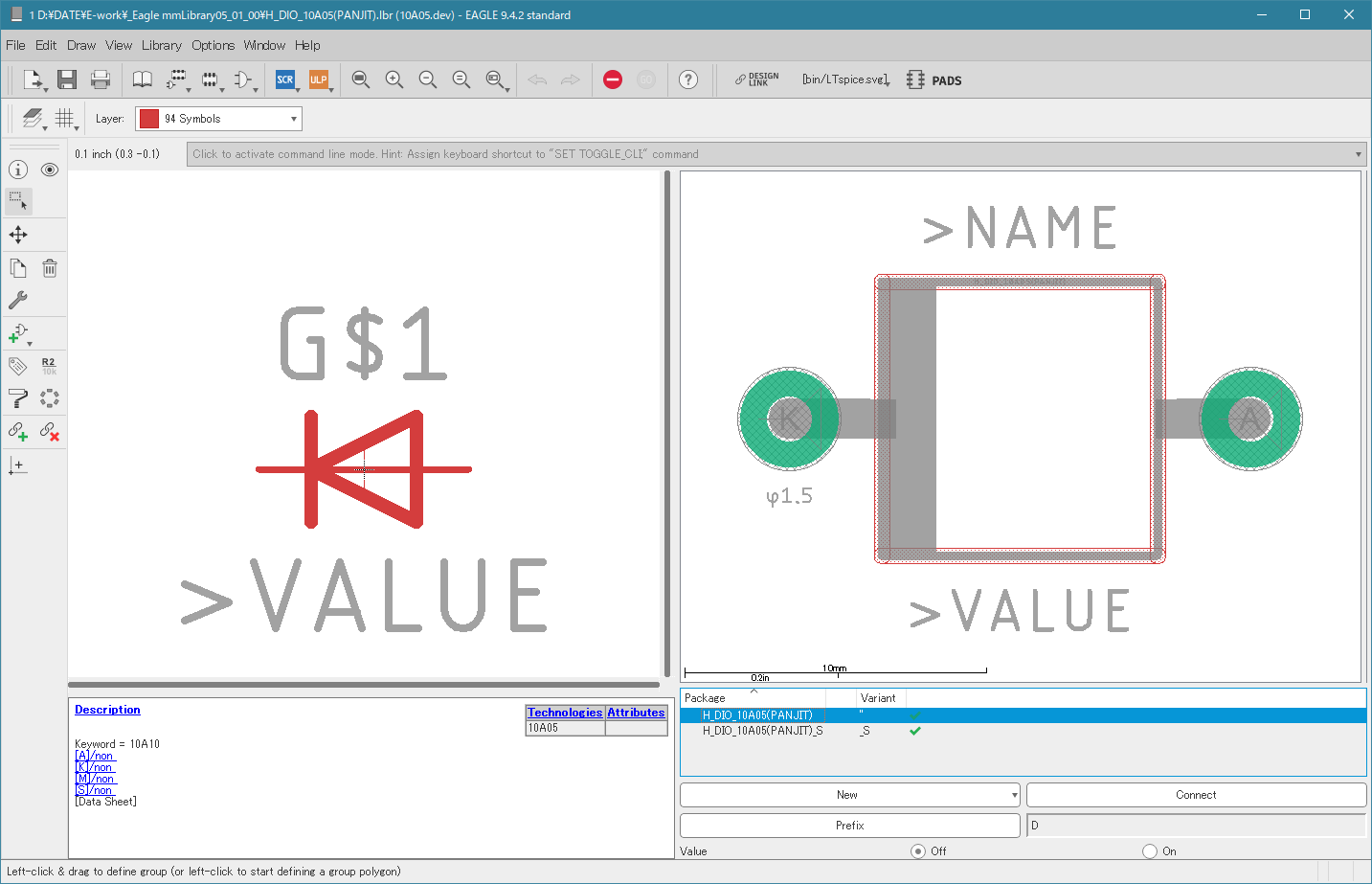The image size is (1372, 884).
Task: Open the Library menu
Action: (x=161, y=45)
